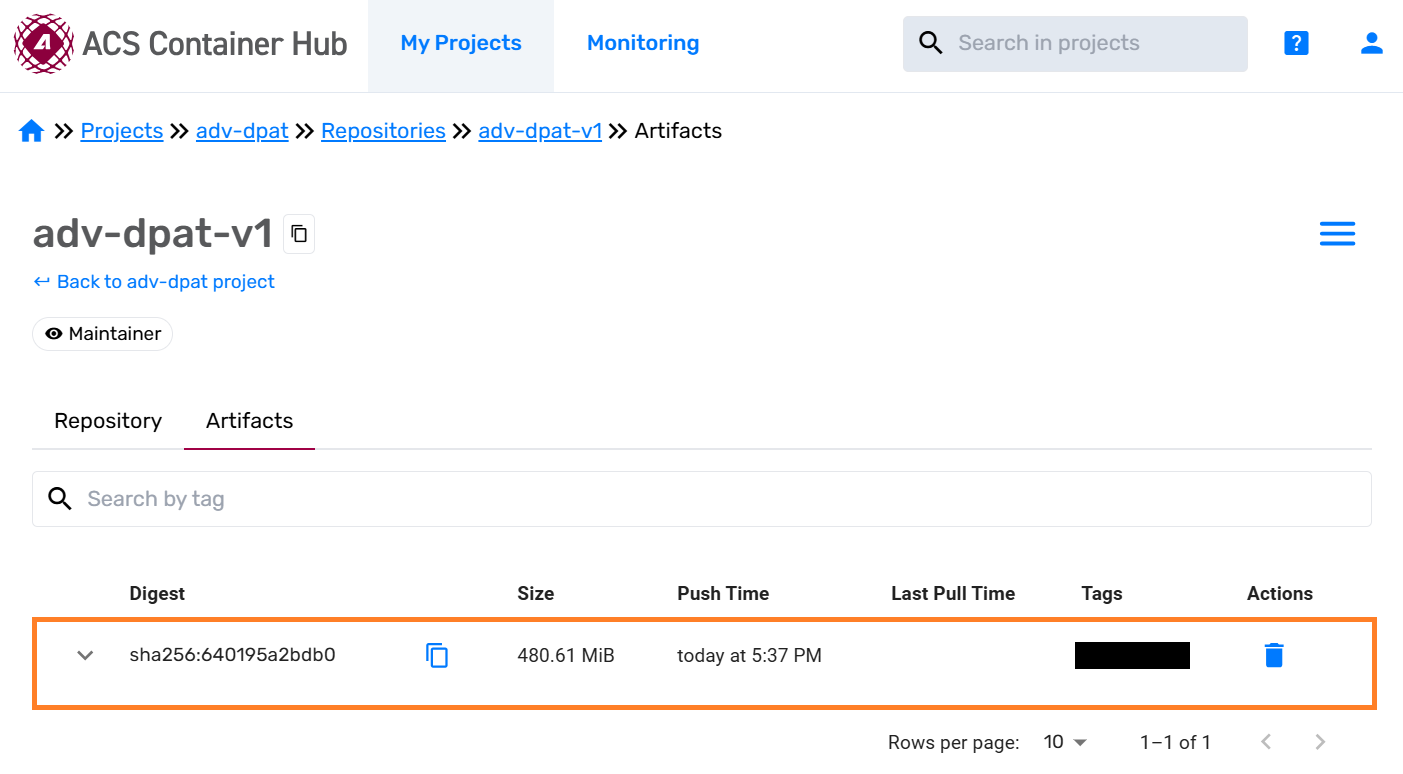Open the My Projects menu
This screenshot has width=1403, height=774.
(x=461, y=43)
